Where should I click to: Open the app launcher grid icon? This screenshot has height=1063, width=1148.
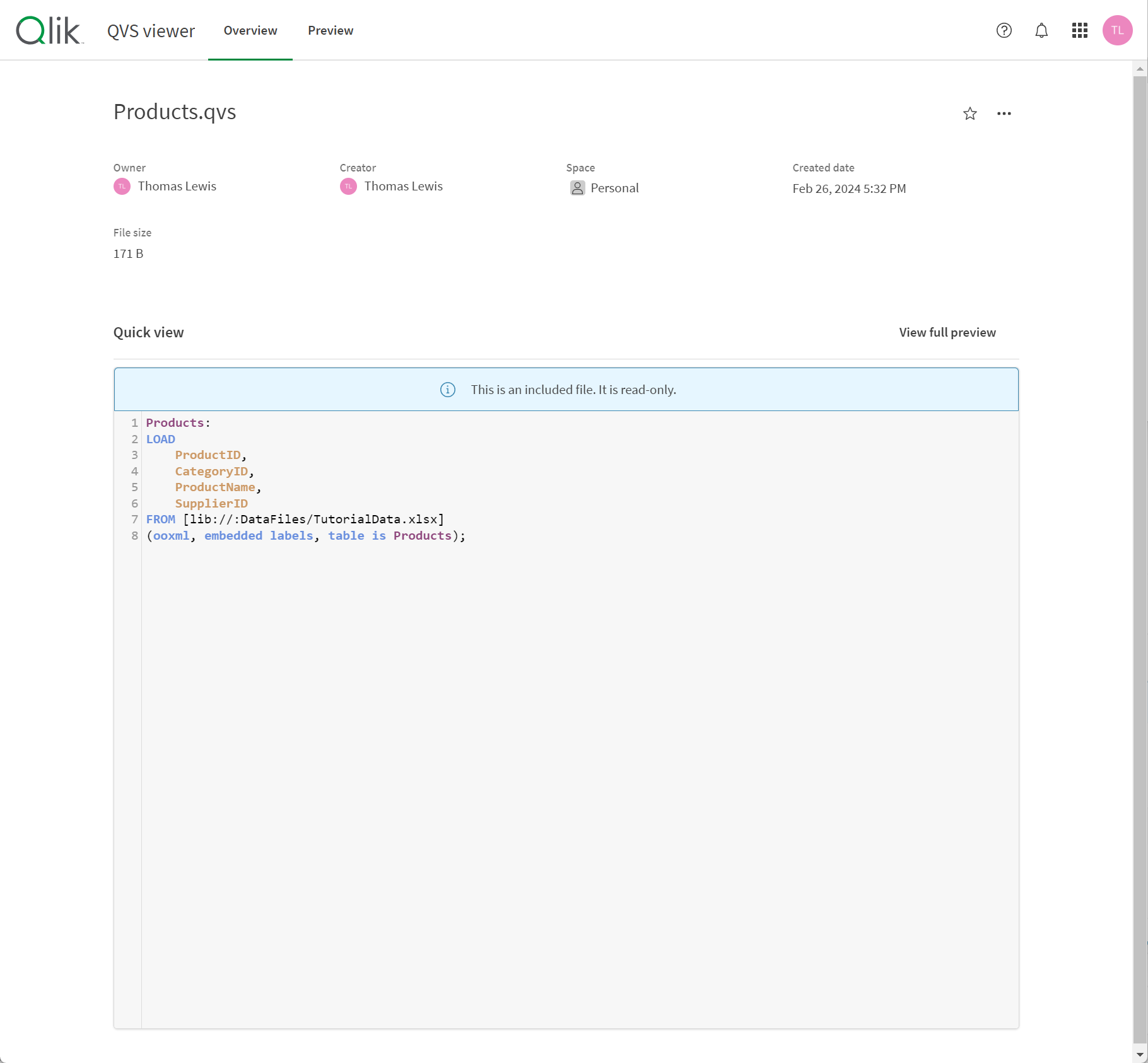point(1079,30)
